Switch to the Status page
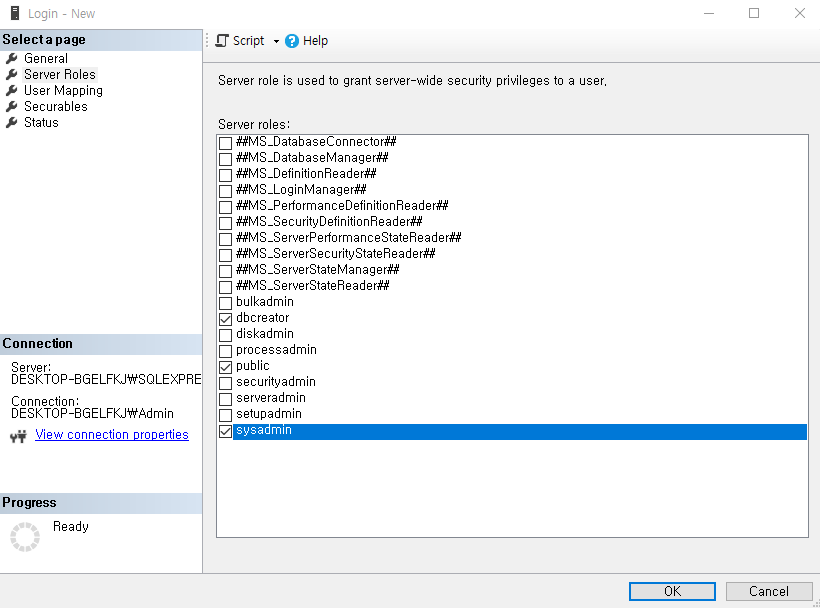The image size is (820, 608). (x=41, y=122)
